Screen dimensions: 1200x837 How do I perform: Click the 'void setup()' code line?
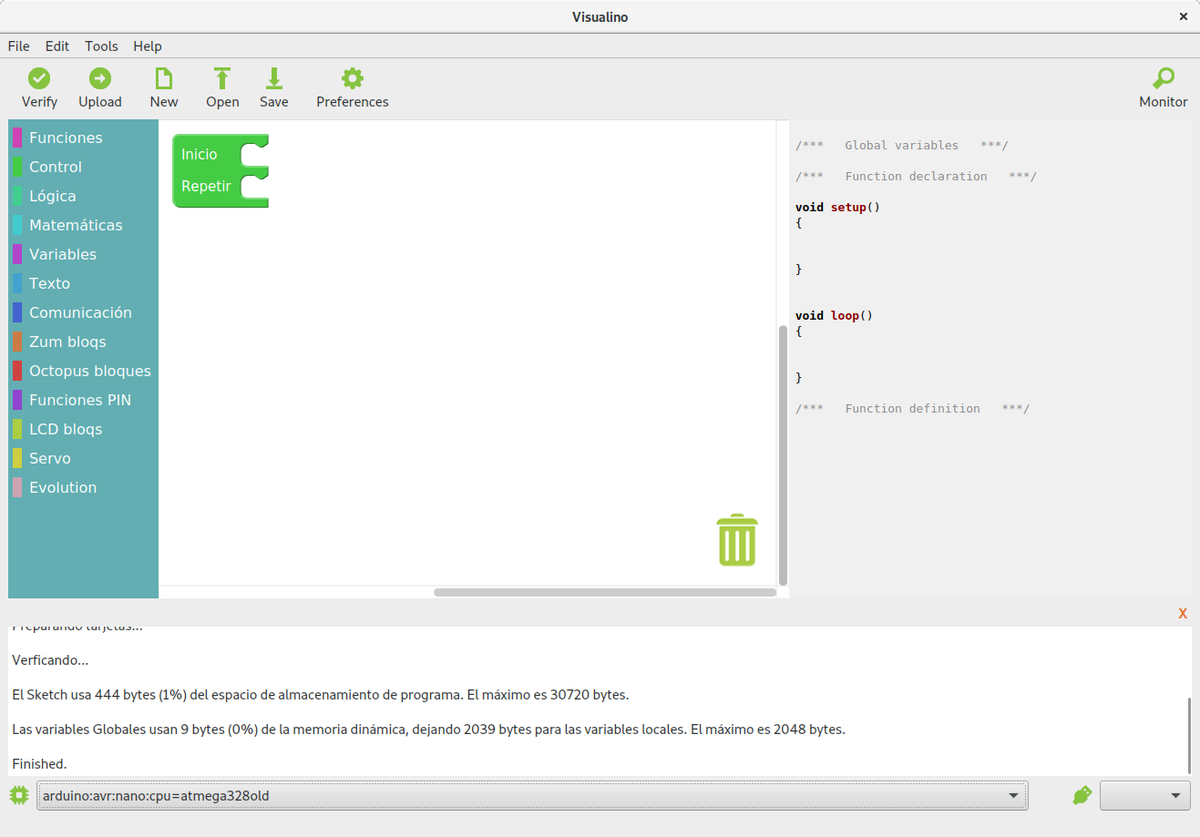pos(837,207)
